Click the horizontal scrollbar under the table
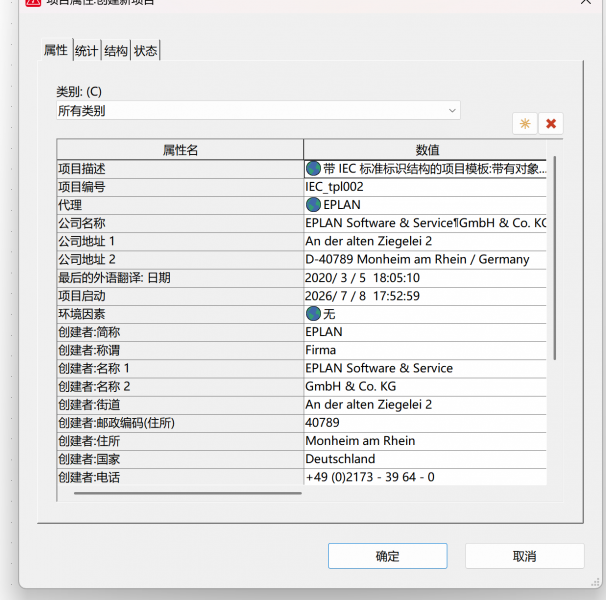606x600 pixels. (x=188, y=493)
